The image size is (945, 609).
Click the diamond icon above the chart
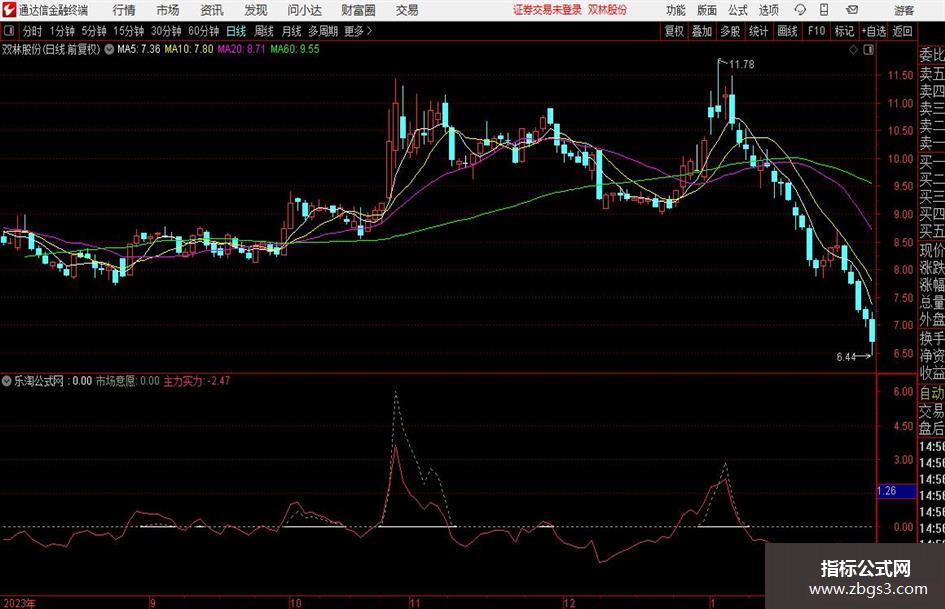tap(853, 50)
